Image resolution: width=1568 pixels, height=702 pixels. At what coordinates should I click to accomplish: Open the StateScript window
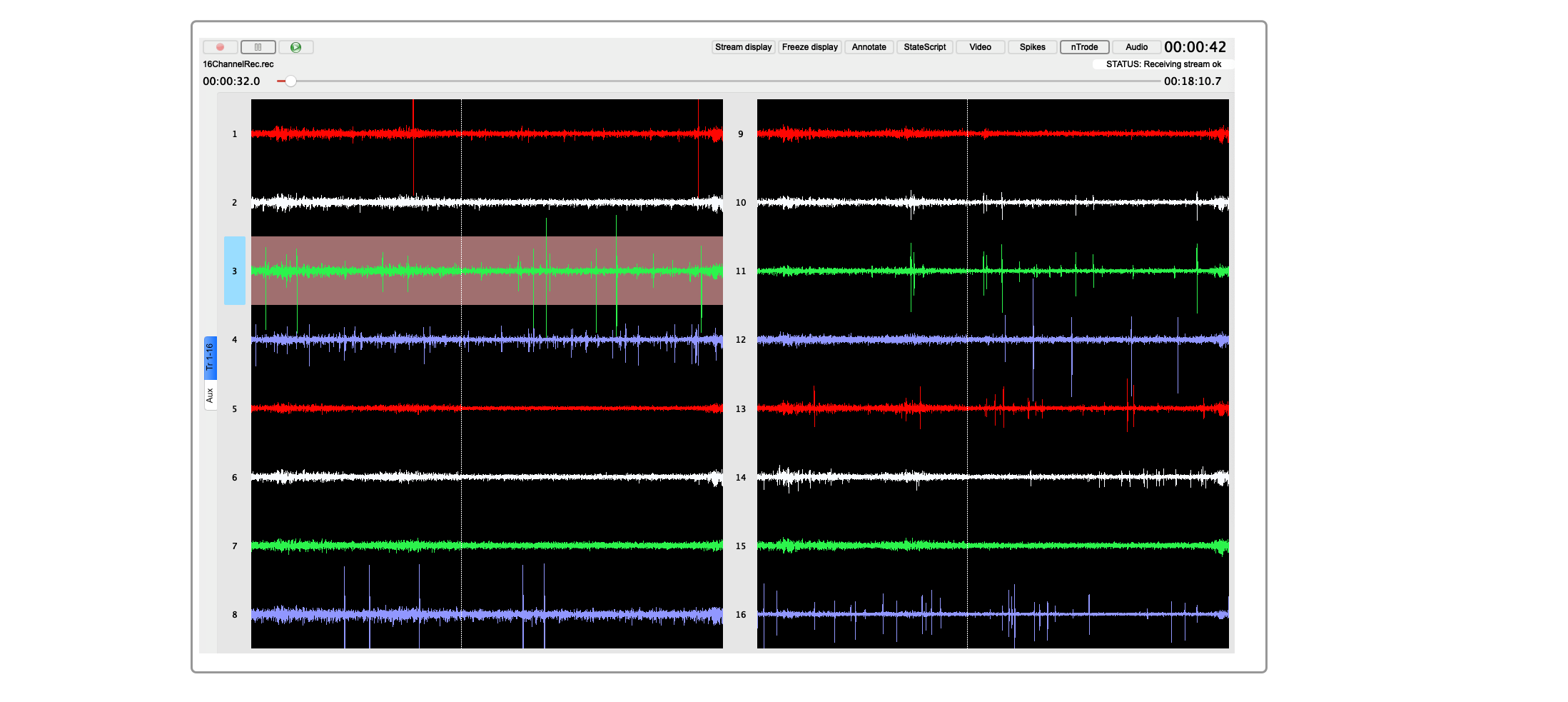pos(925,47)
